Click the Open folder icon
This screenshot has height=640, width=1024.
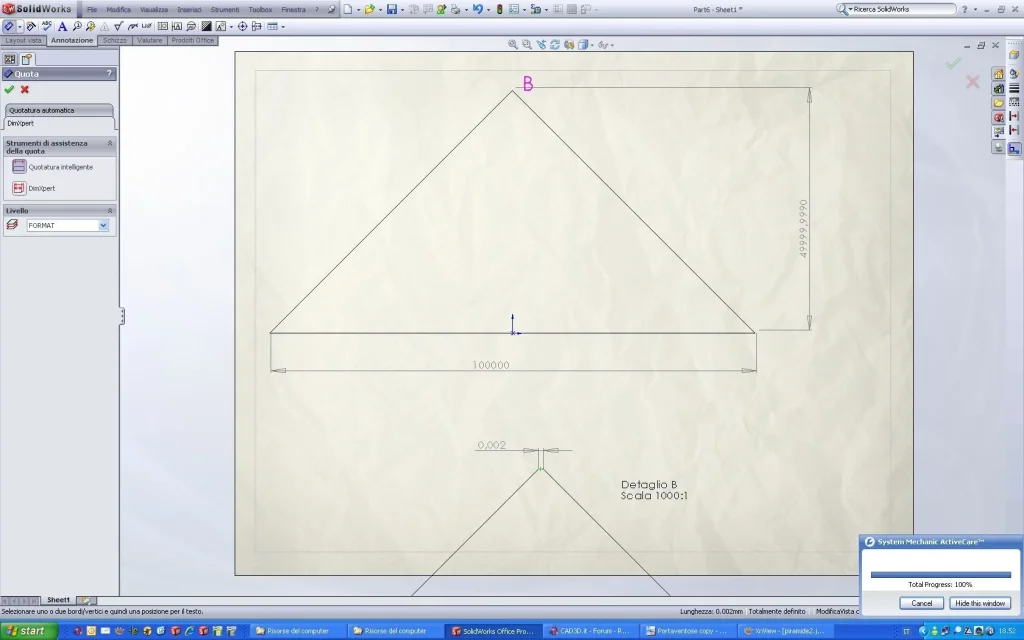point(370,9)
